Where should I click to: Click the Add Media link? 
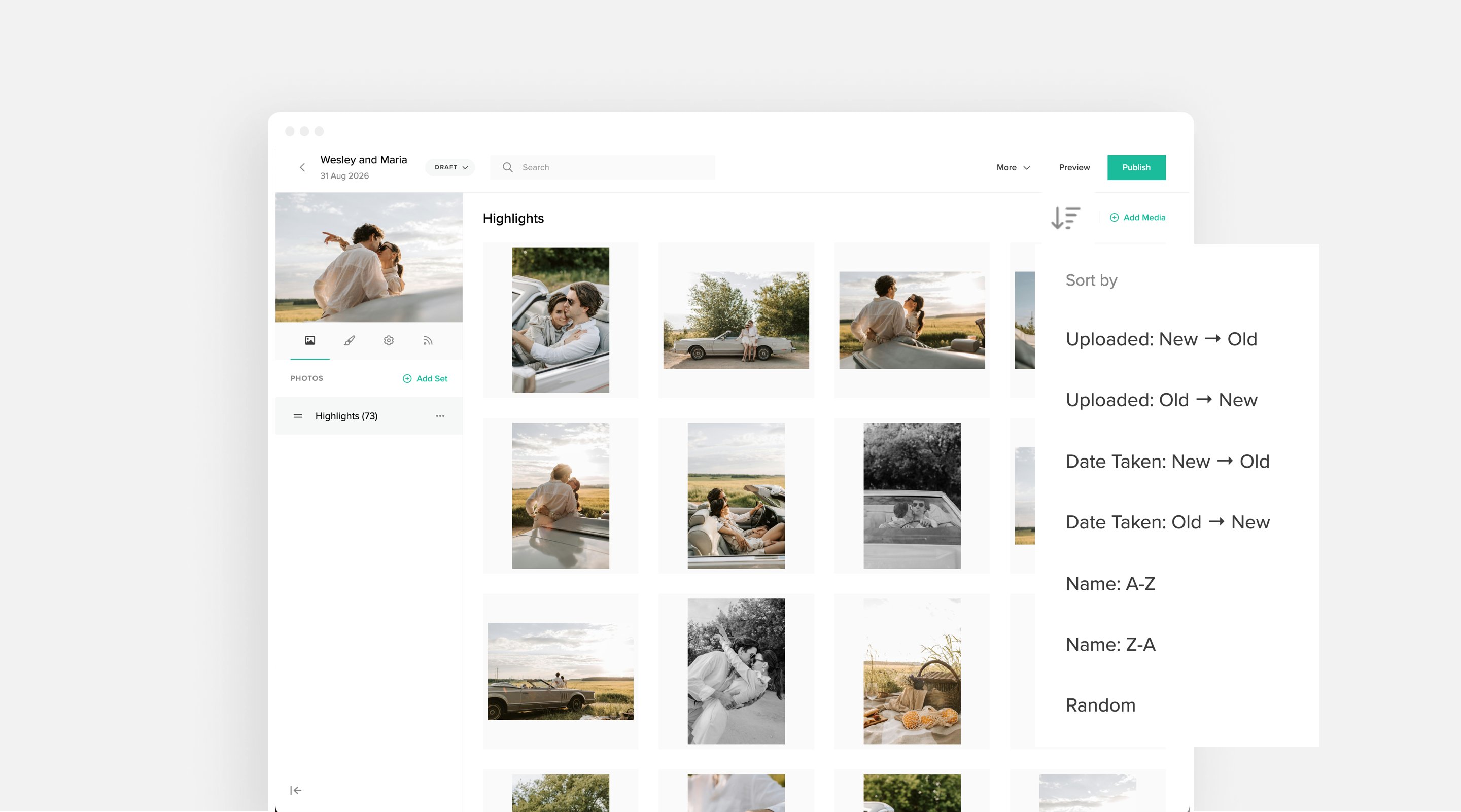(1137, 217)
